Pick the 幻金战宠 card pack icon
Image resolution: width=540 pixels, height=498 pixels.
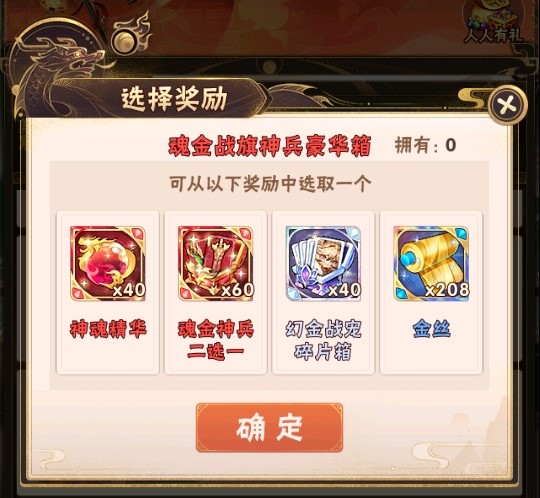(x=323, y=263)
